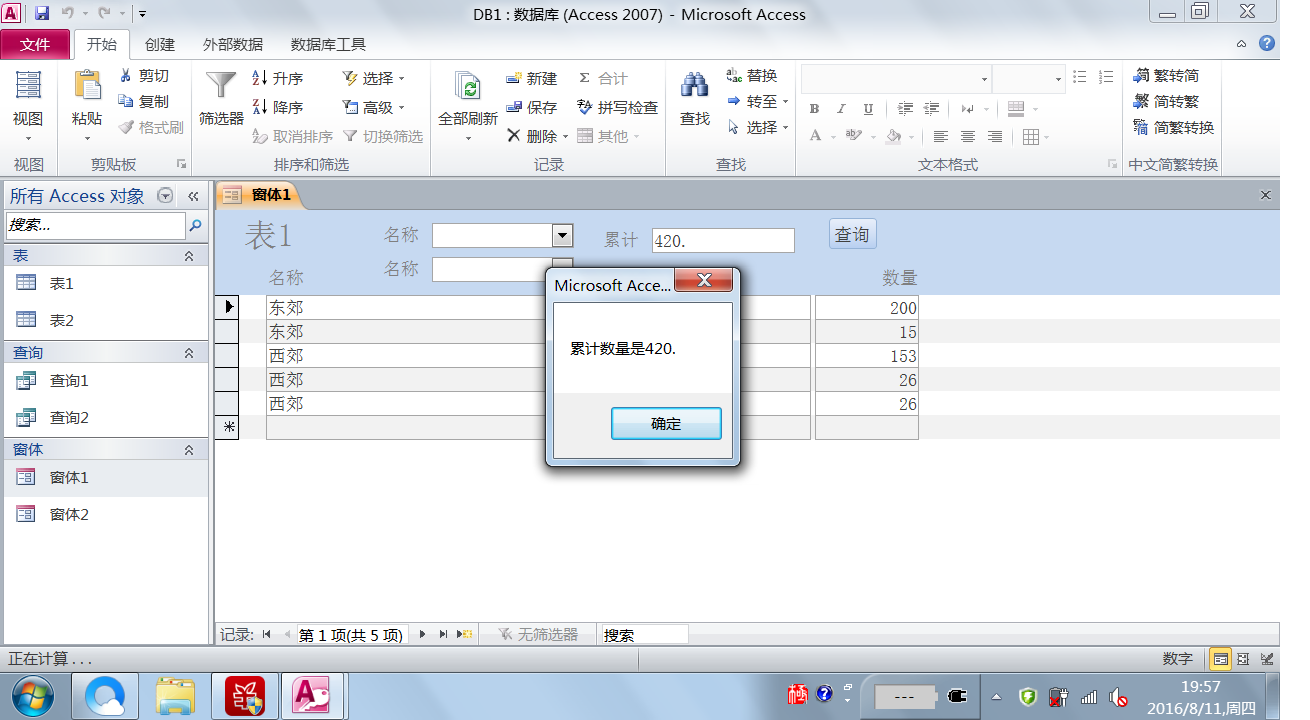Viewport: 1310px width, 720px height.
Task: Click the save icon in quick access toolbar
Action: tap(42, 14)
